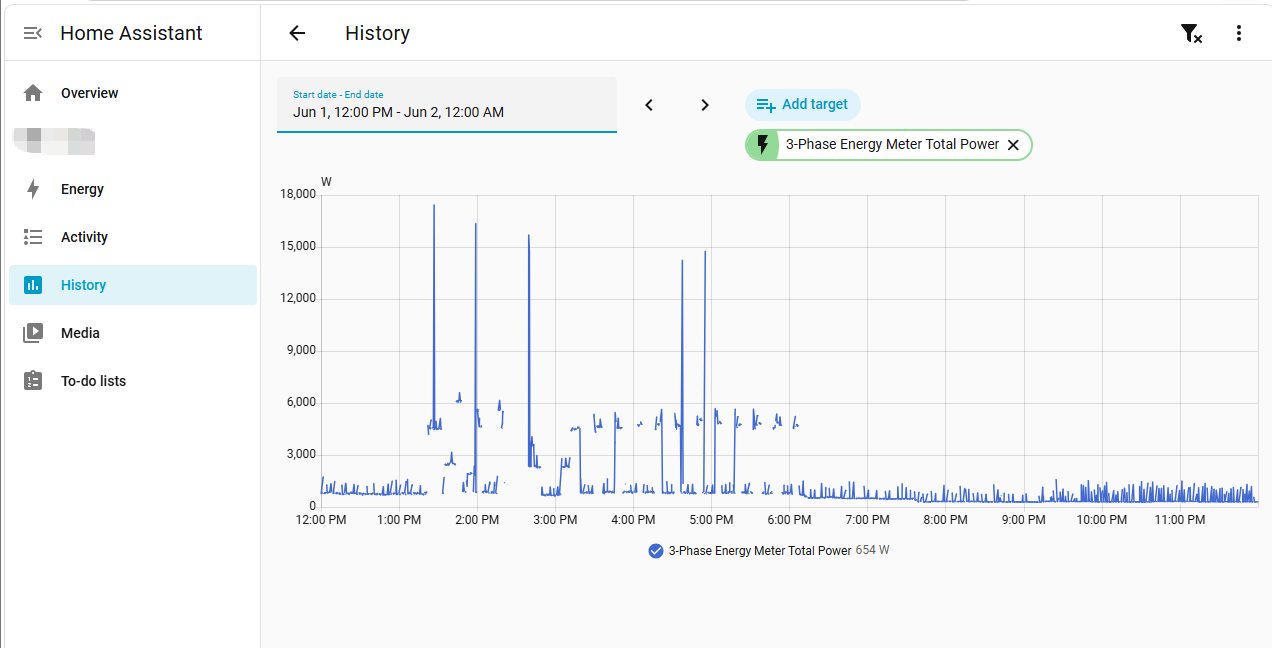The height and width of the screenshot is (648, 1272).
Task: Open the Energy dashboard
Action: tap(133, 189)
